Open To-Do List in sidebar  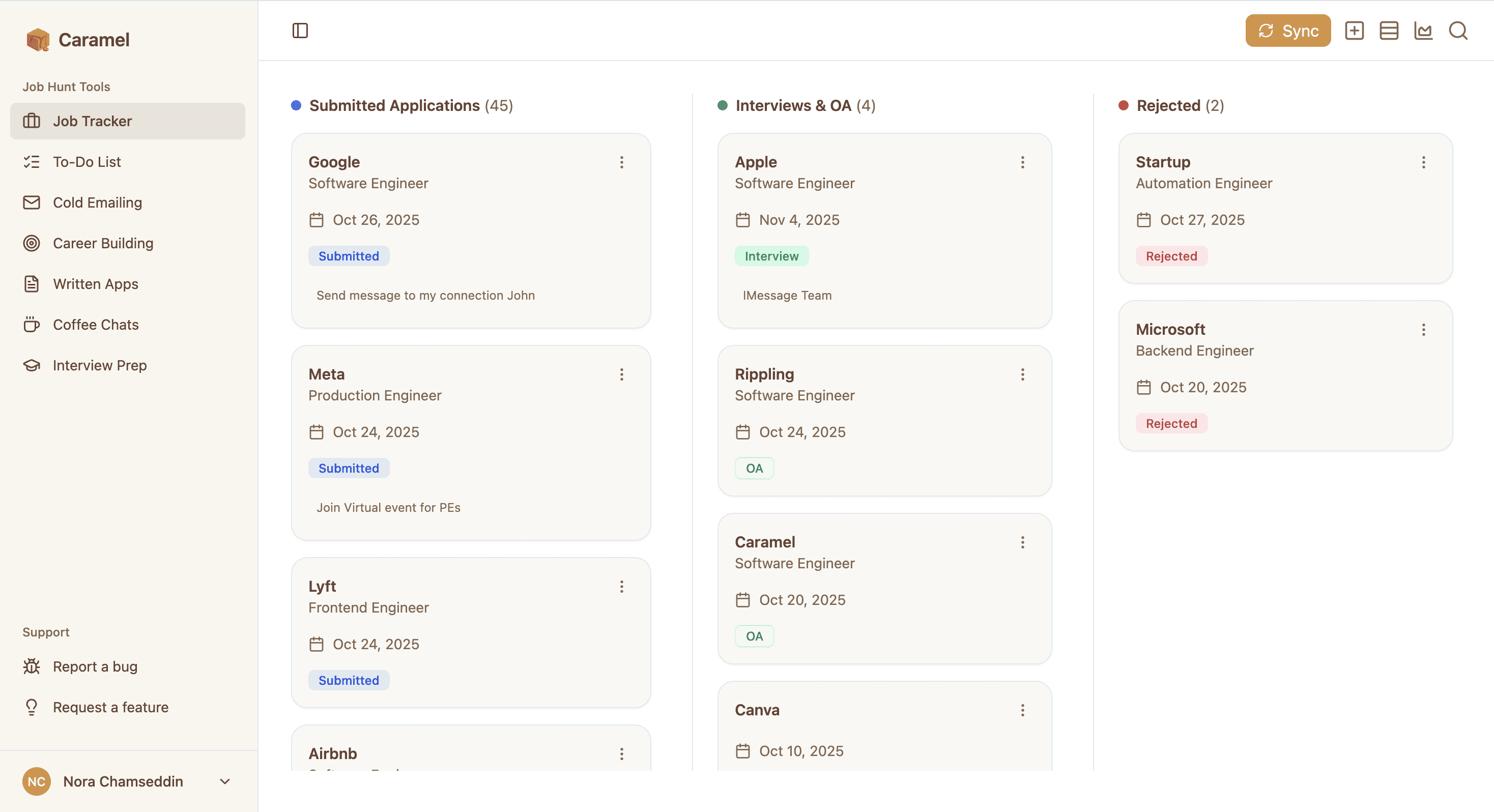(128, 162)
